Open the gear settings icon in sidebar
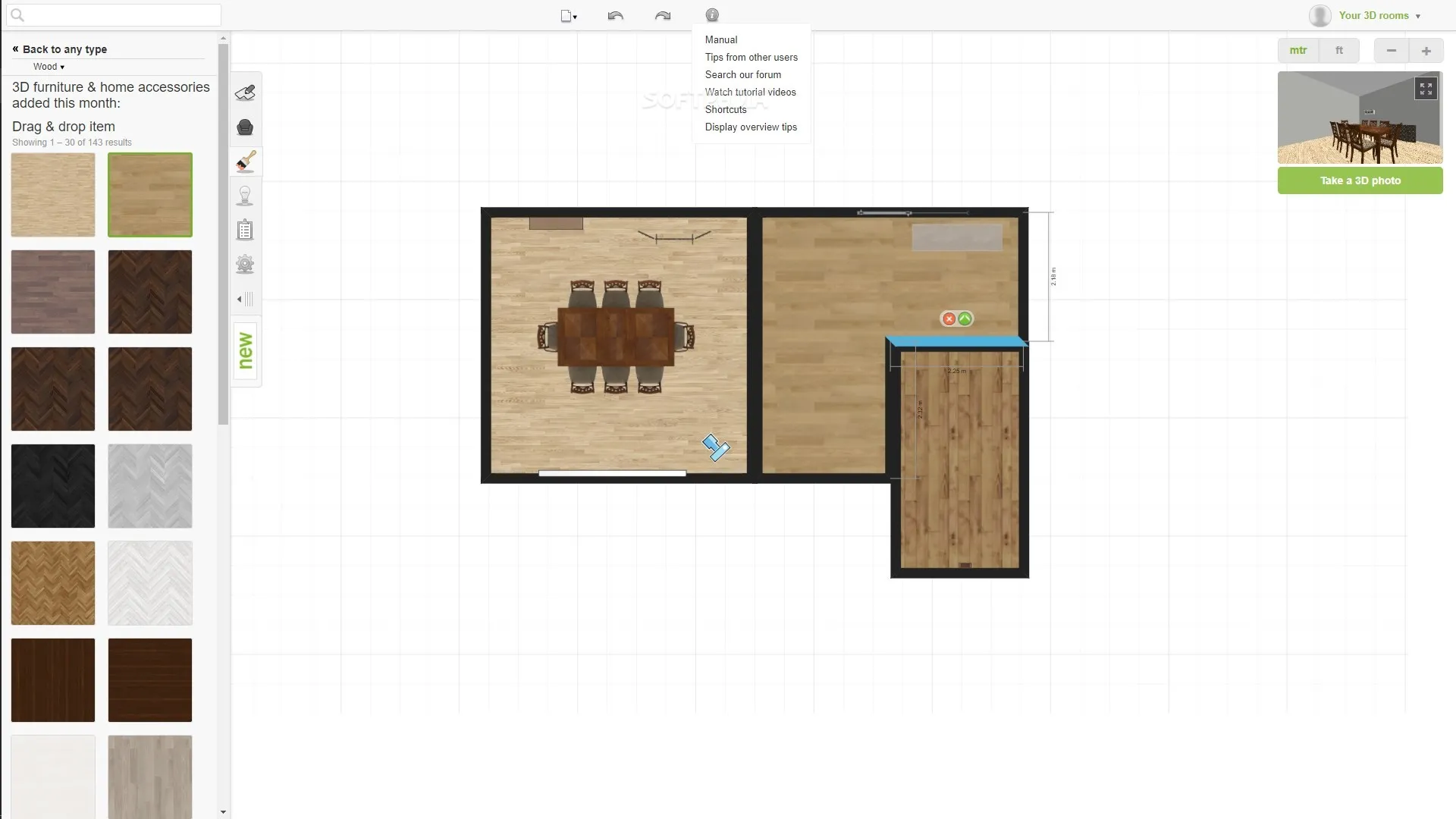 pos(245,265)
